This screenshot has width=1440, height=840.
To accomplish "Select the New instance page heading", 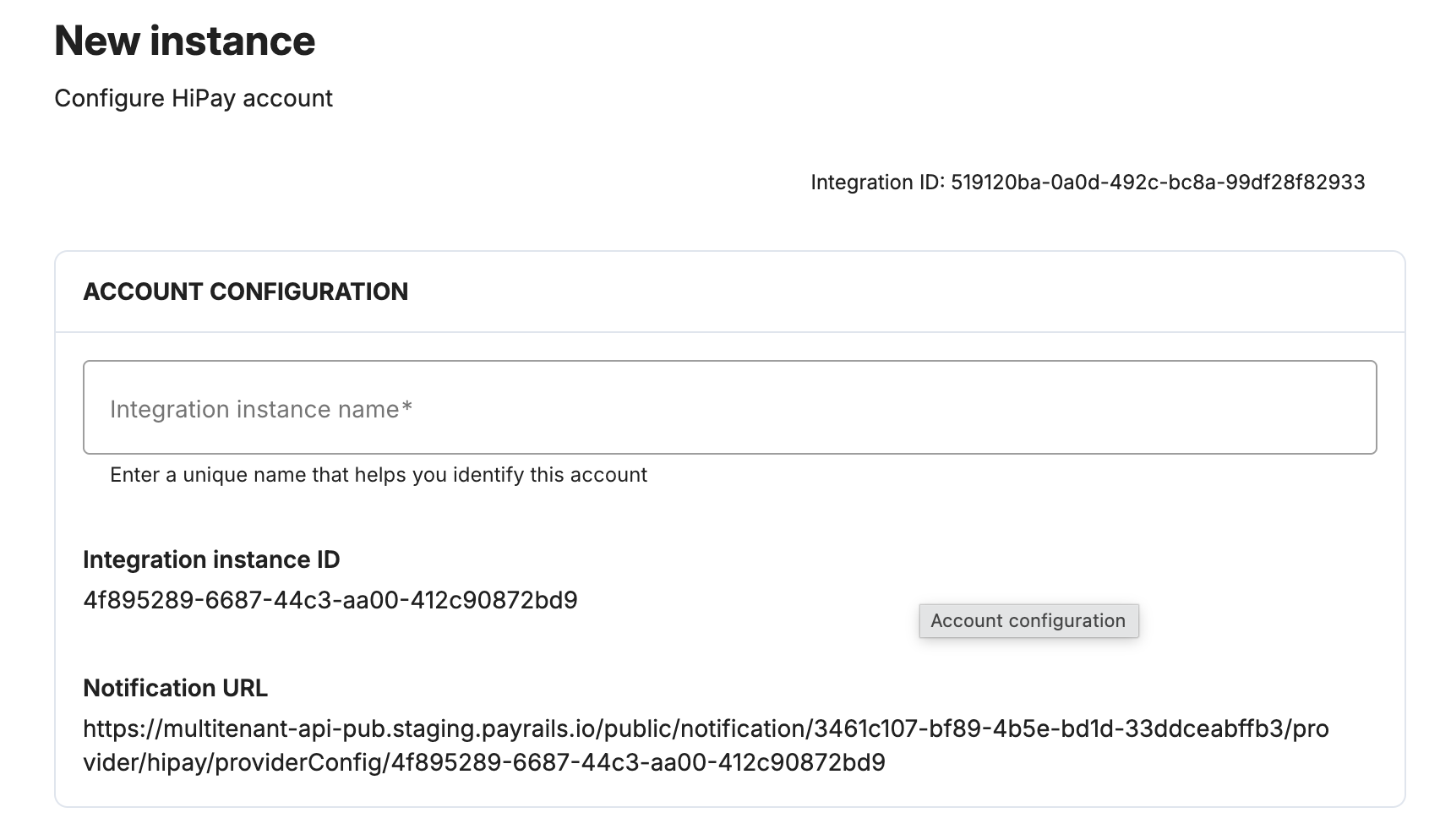I will 185,41.
